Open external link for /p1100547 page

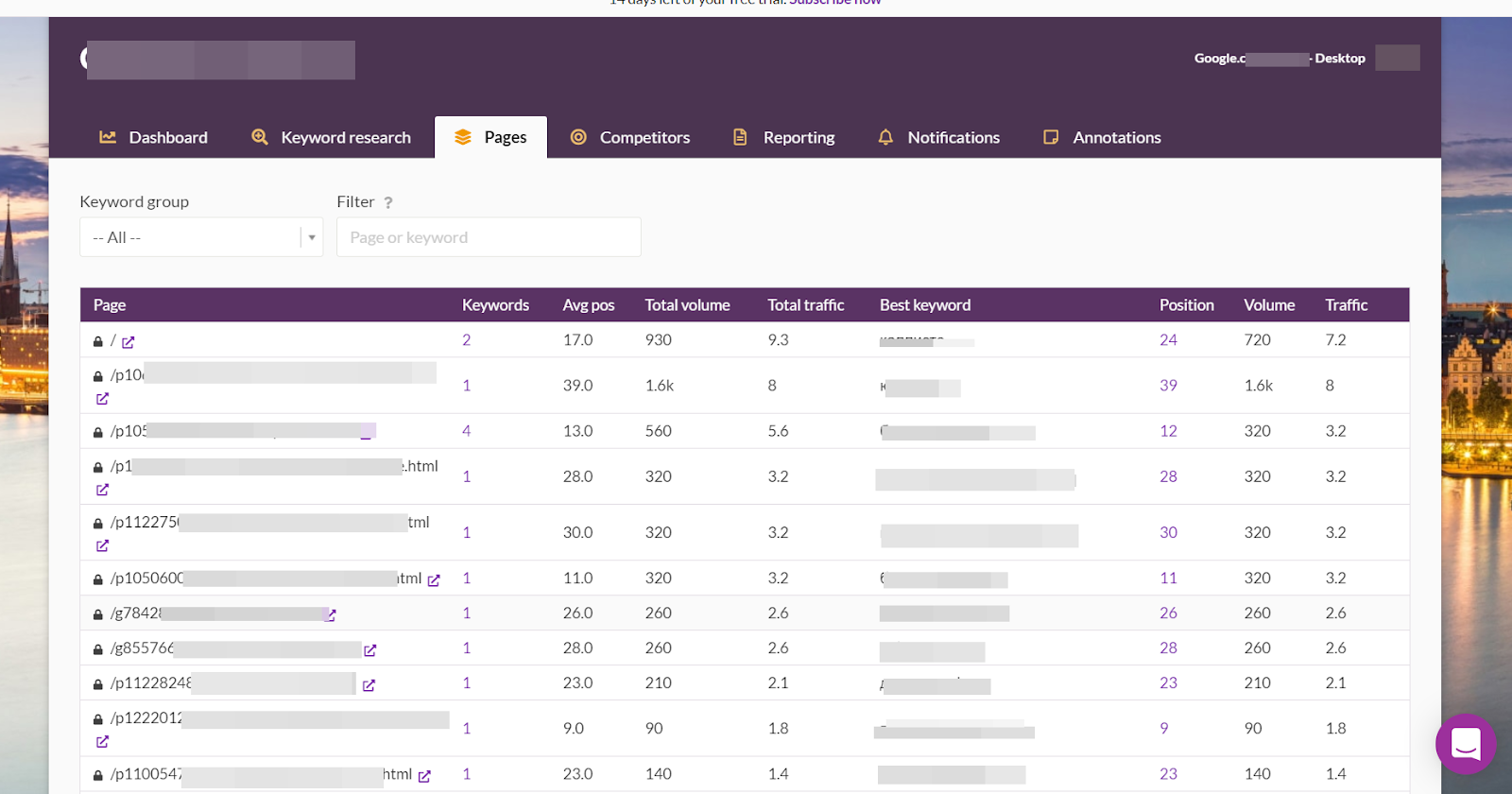[x=424, y=776]
